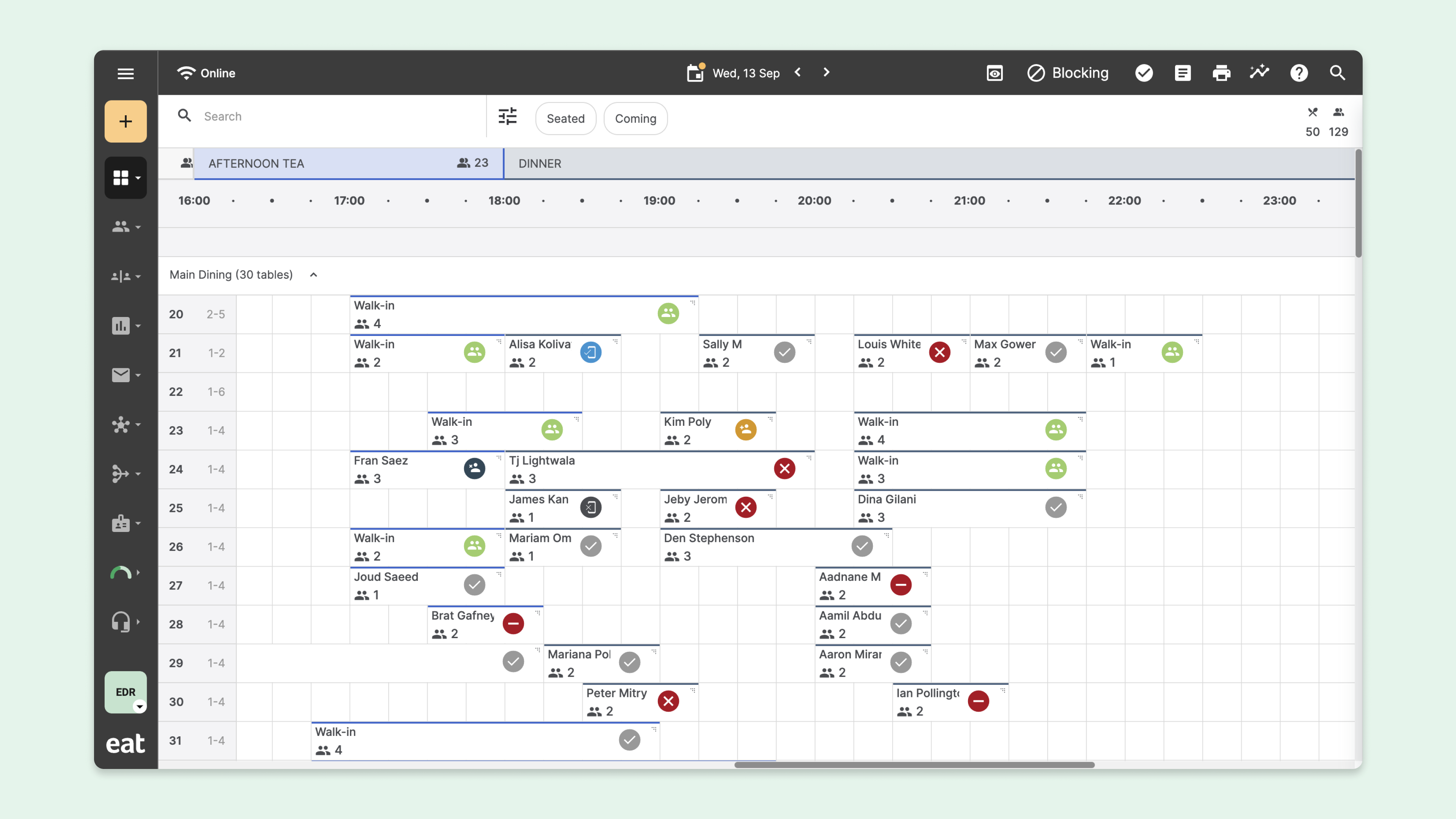Image resolution: width=1456 pixels, height=819 pixels.
Task: Click the help question mark icon
Action: pos(1299,73)
